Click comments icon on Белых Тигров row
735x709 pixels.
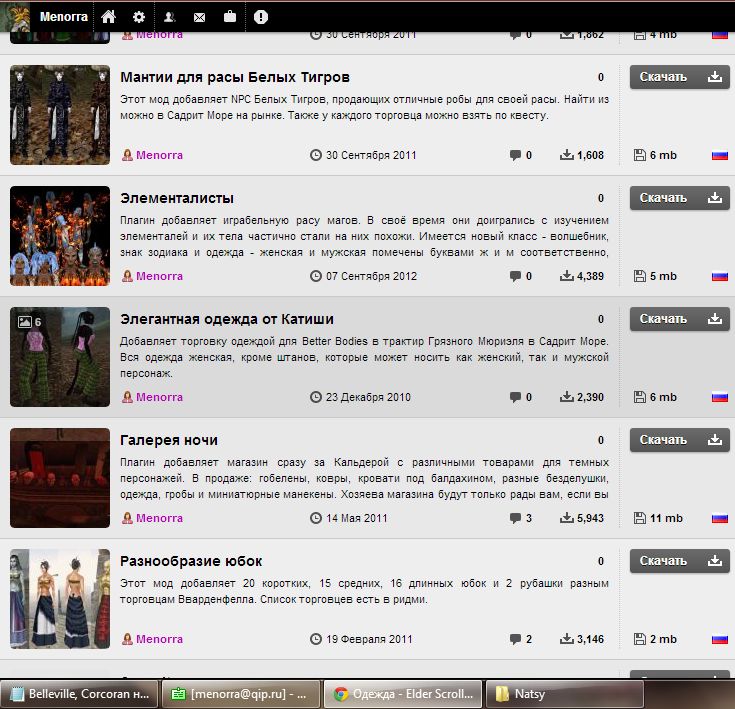pos(515,156)
